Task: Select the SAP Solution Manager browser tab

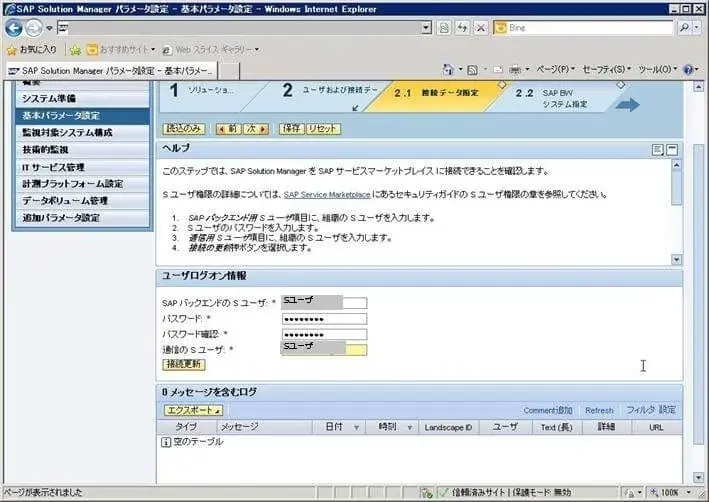Action: [111, 71]
